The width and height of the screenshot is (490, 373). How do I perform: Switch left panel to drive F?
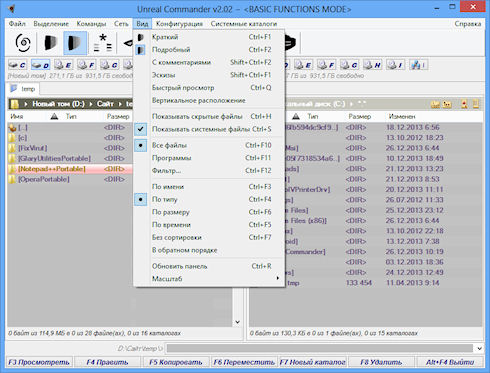coord(86,65)
